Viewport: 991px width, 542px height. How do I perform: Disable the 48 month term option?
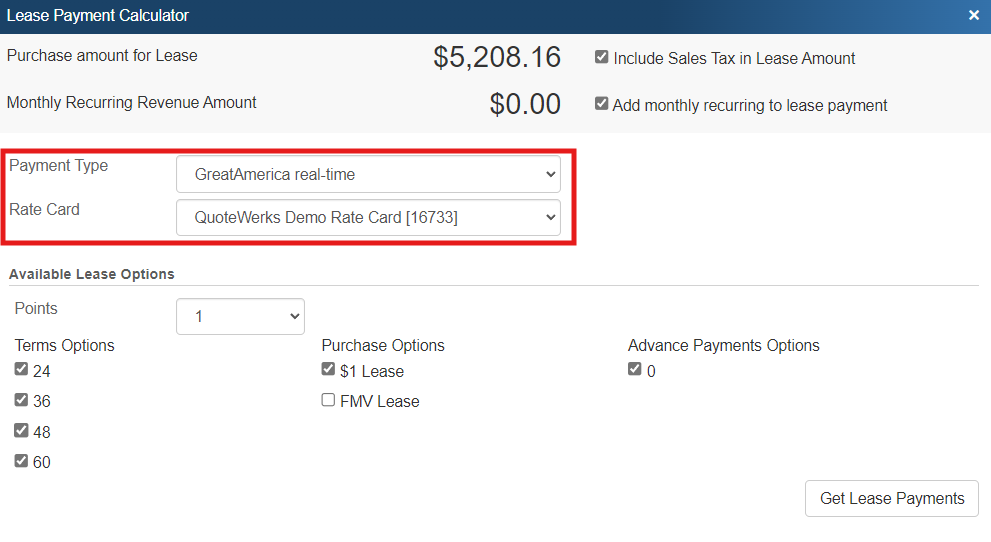point(21,431)
